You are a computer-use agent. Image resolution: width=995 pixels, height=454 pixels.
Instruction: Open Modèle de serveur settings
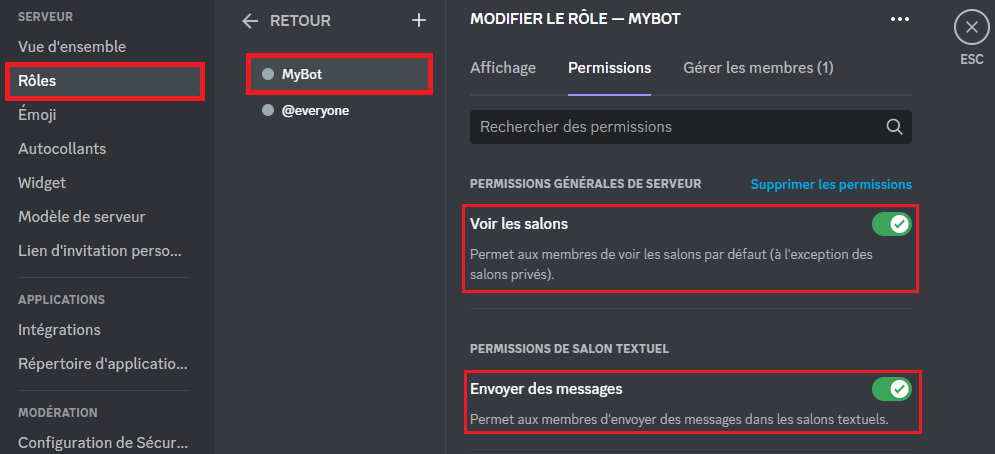click(x=82, y=217)
